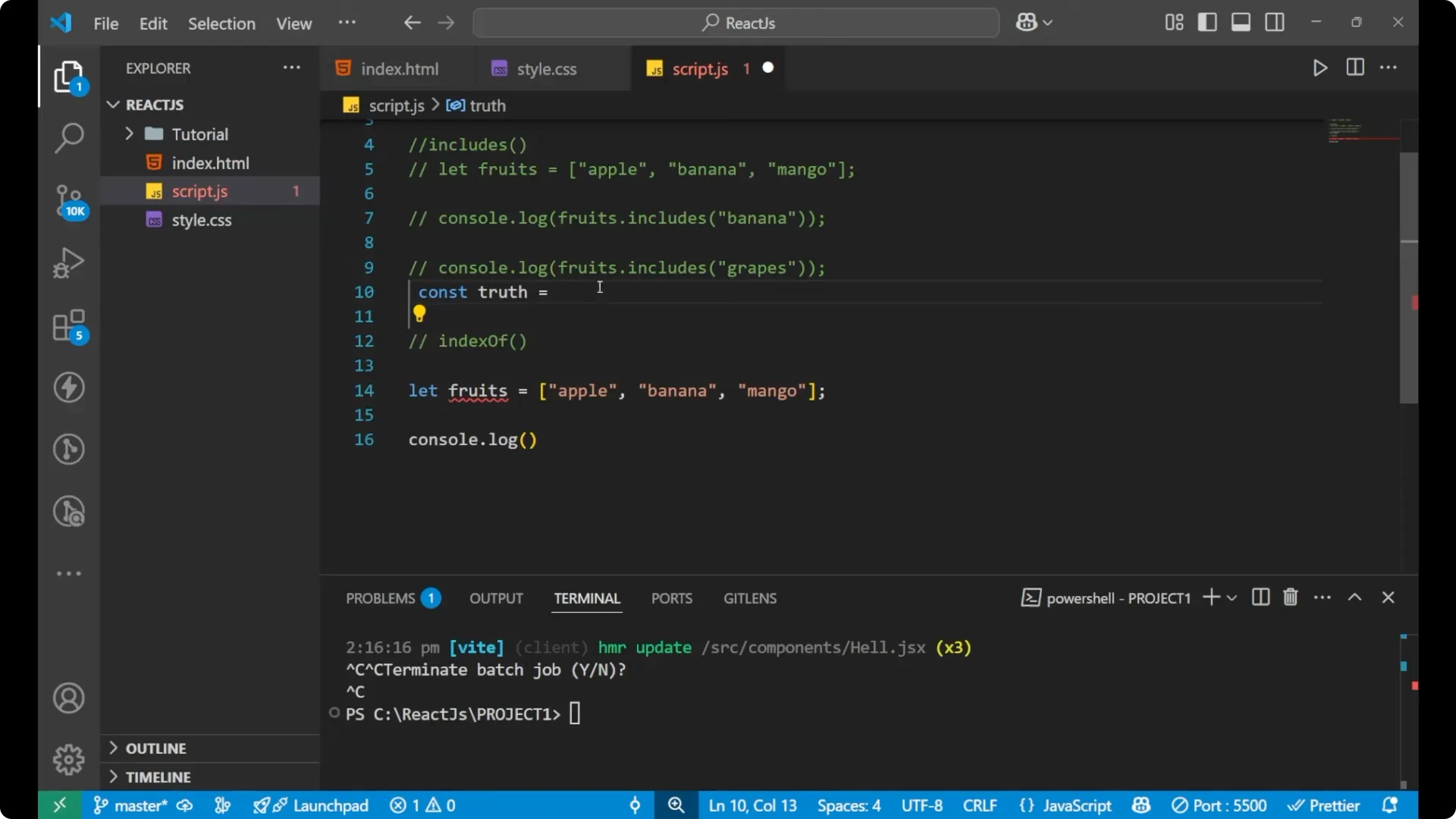Open the Accounts icon in activity bar
Image resolution: width=1456 pixels, height=819 pixels.
(x=68, y=698)
